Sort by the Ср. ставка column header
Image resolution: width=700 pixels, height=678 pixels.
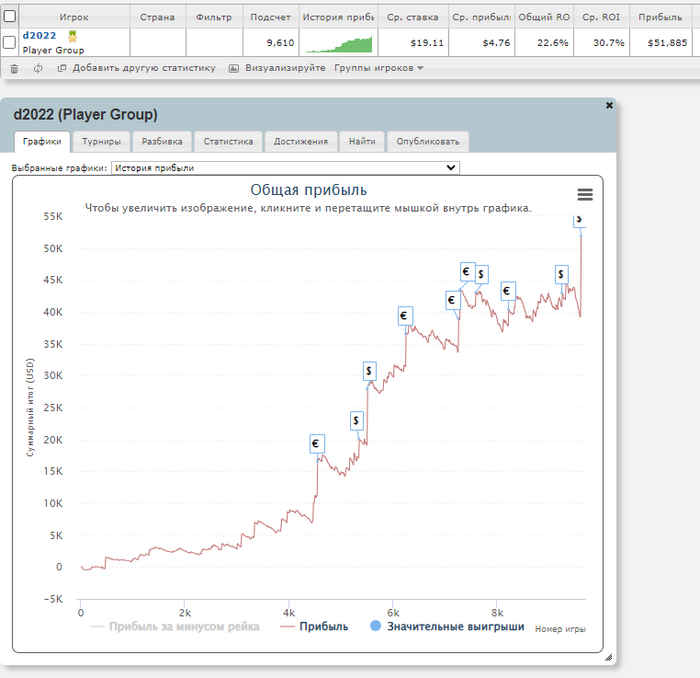(413, 17)
